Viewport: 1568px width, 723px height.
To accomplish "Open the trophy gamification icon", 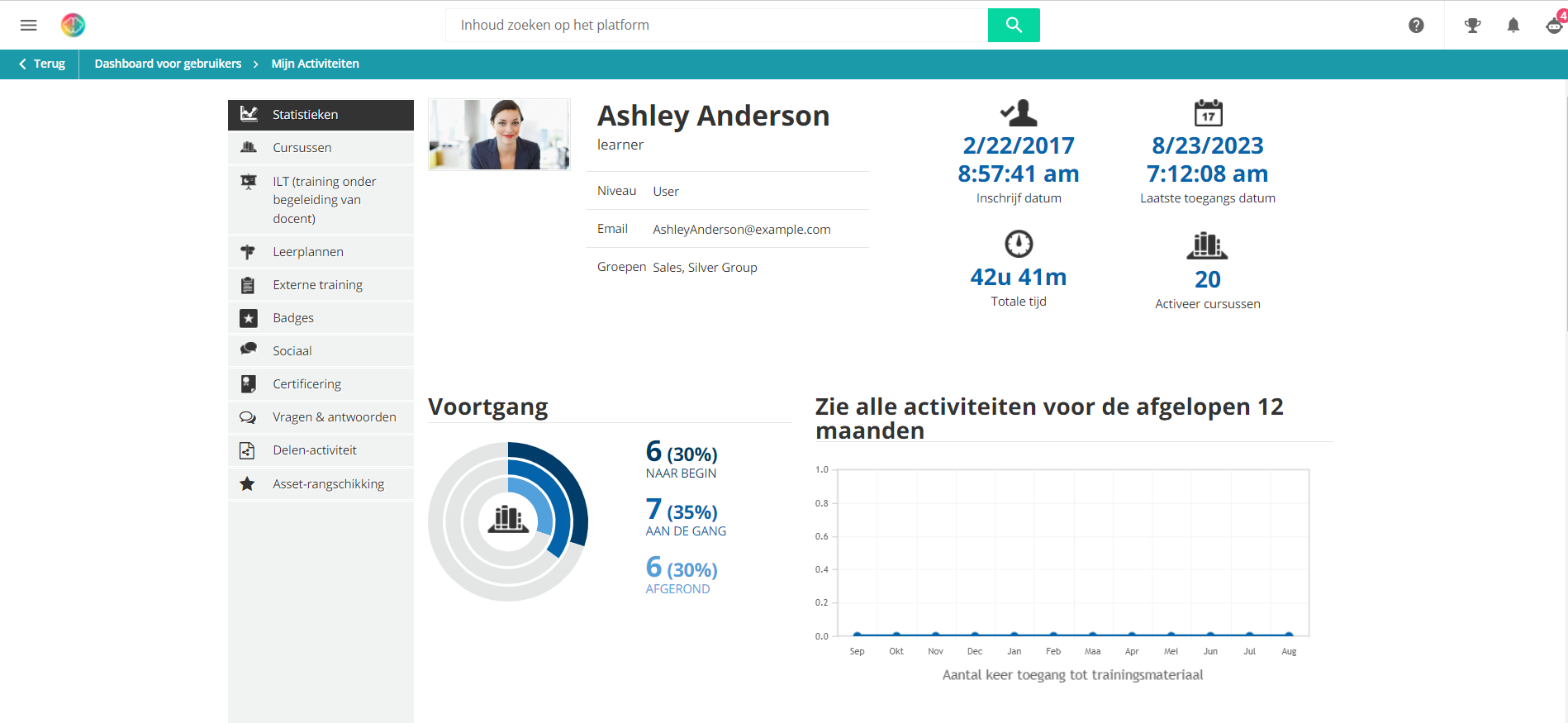I will click(1472, 26).
